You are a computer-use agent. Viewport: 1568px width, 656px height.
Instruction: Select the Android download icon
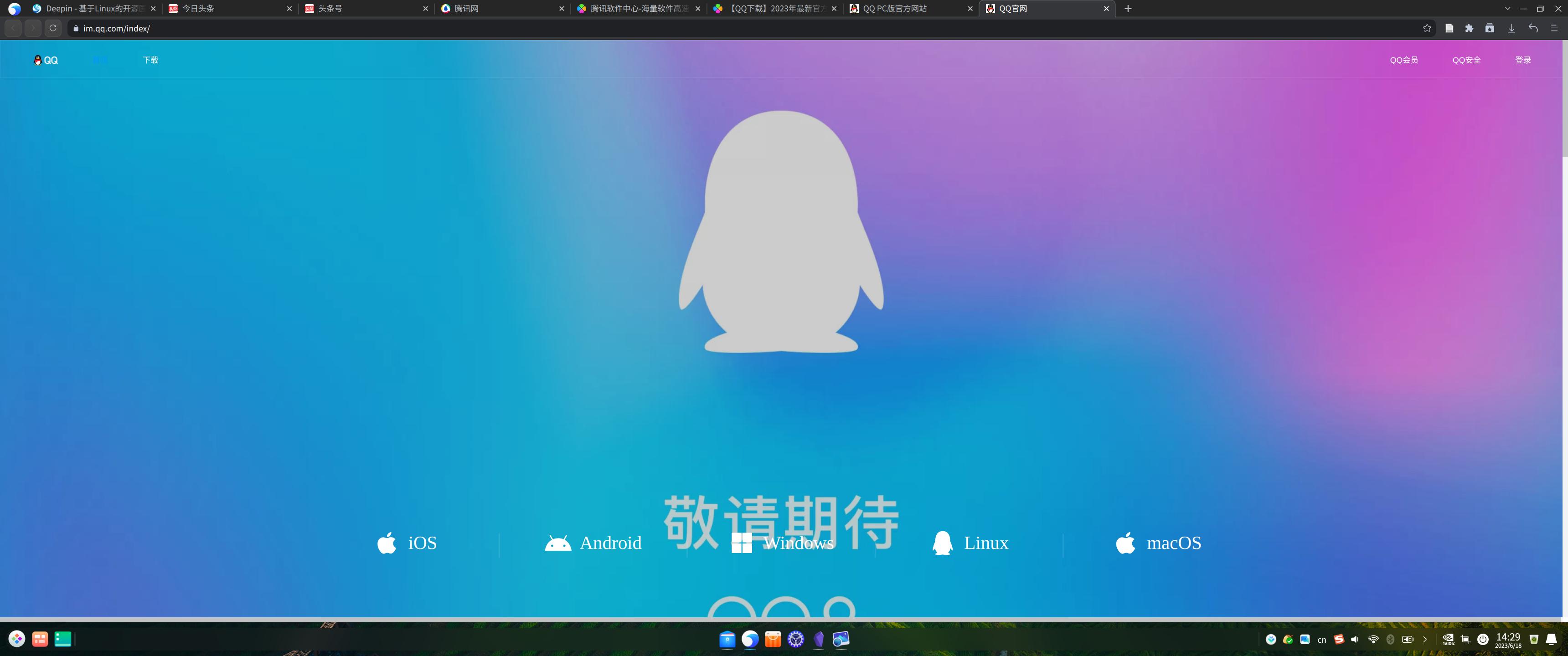[x=557, y=543]
